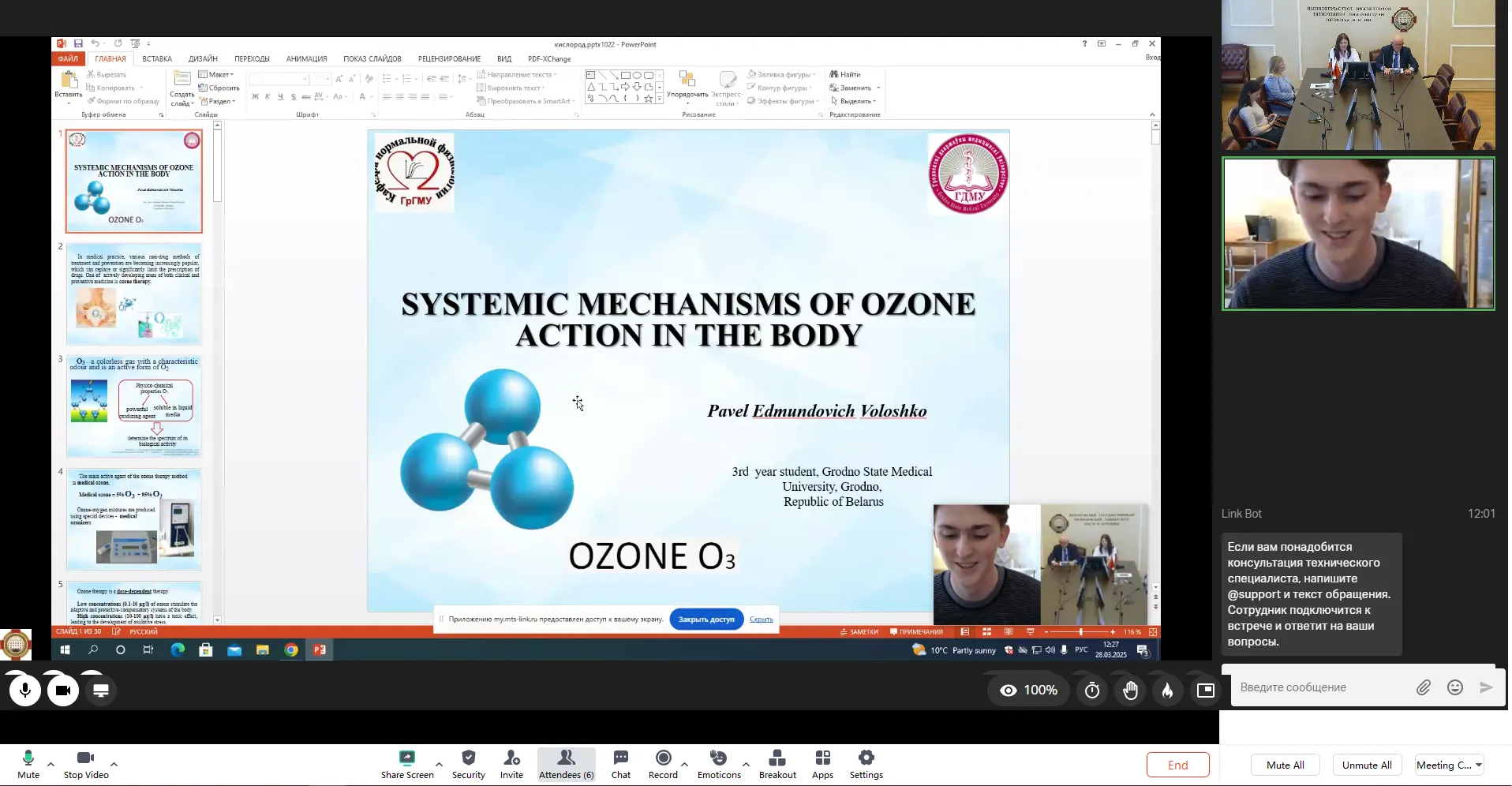Click the attach file paperclip icon
The width and height of the screenshot is (1512, 786).
pos(1423,687)
